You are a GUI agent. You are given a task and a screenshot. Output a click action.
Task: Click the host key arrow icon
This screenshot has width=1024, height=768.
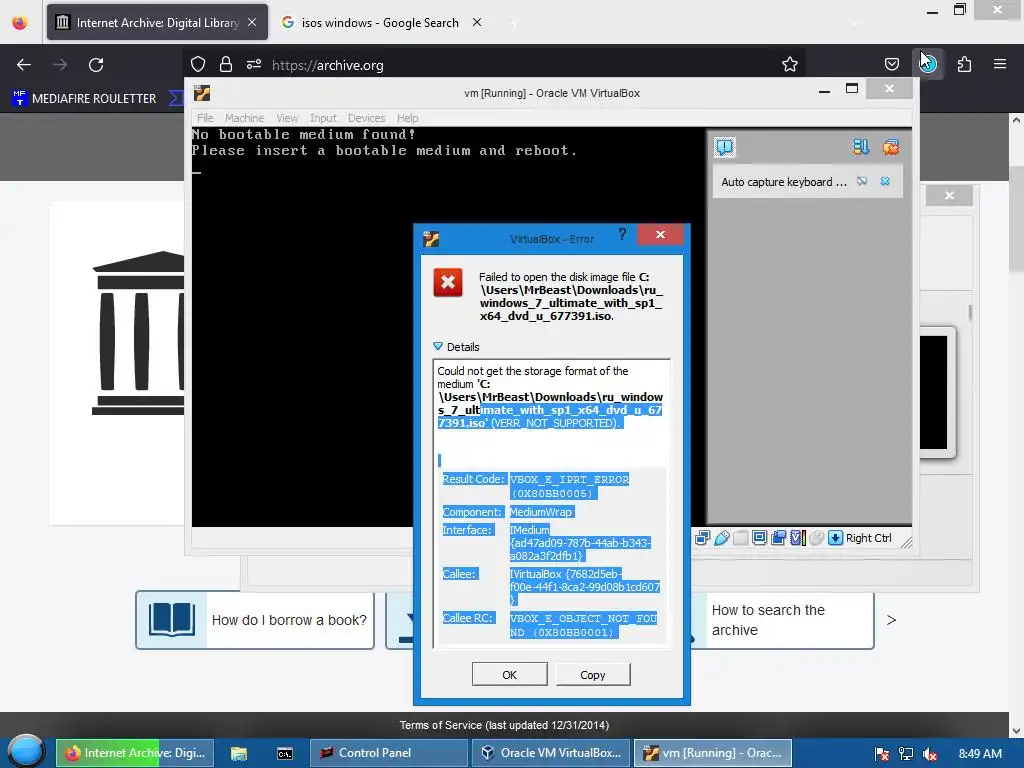[x=835, y=538]
